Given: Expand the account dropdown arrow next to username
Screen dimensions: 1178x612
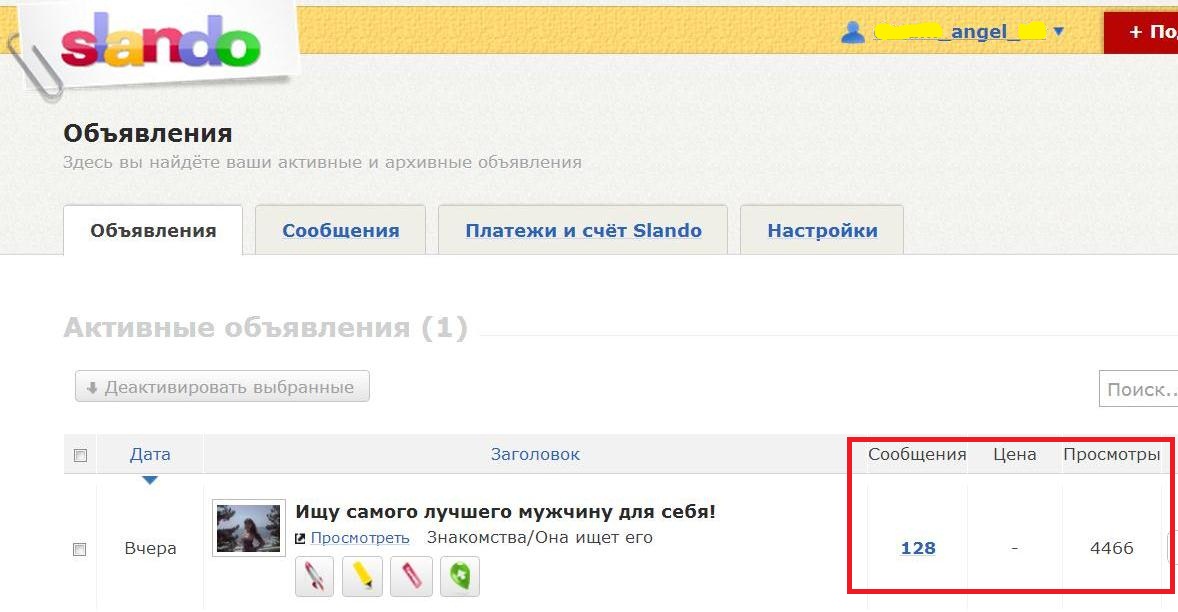Looking at the screenshot, I should coord(1059,32).
